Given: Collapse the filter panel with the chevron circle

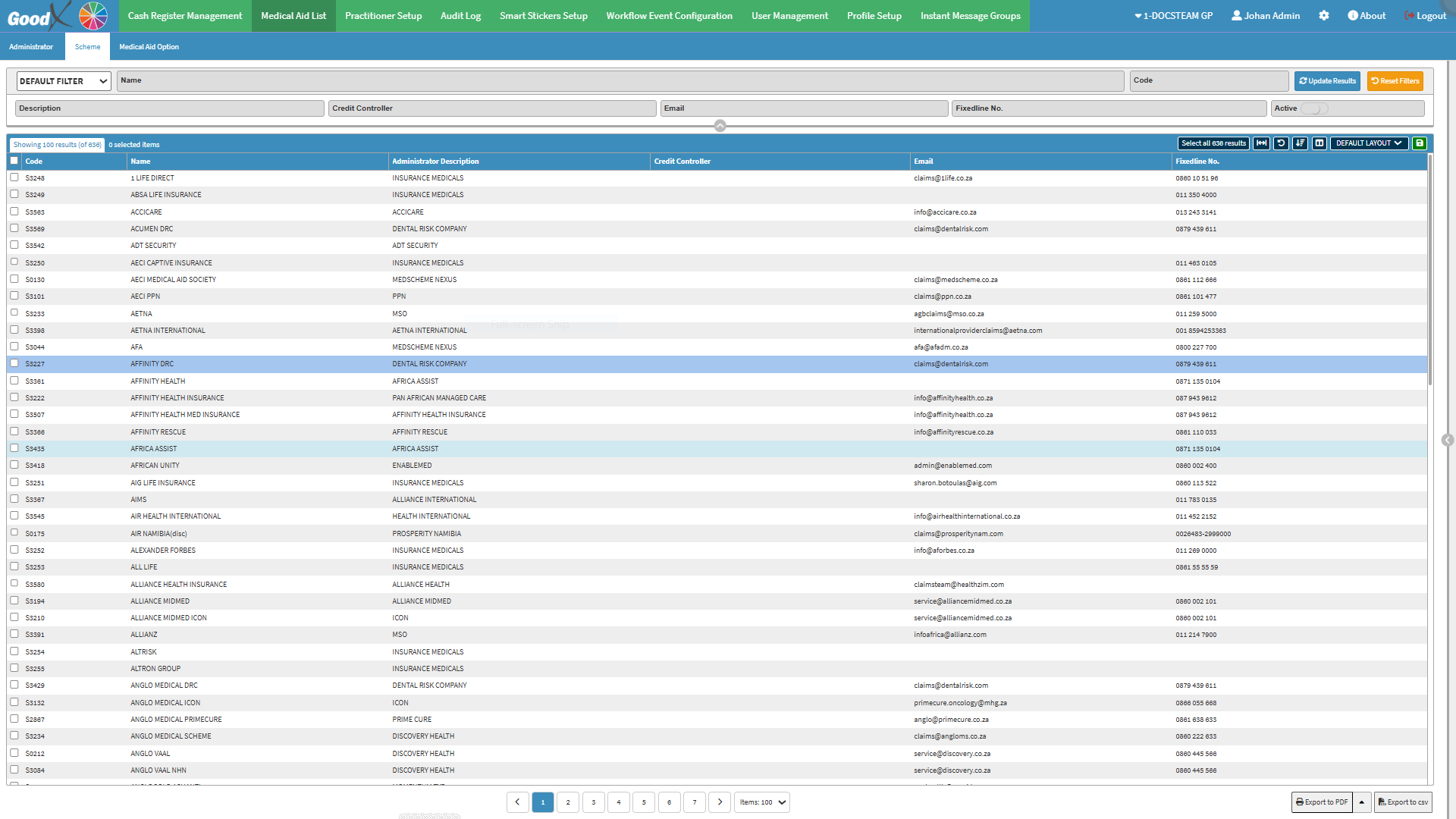Looking at the screenshot, I should pyautogui.click(x=720, y=126).
